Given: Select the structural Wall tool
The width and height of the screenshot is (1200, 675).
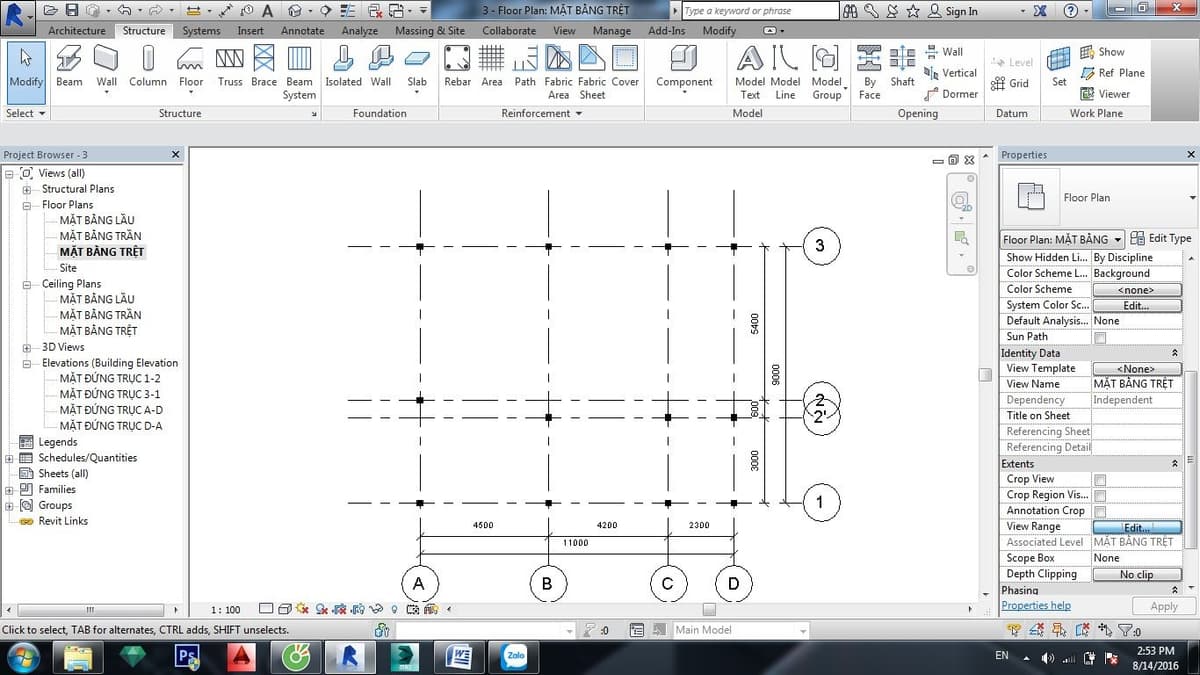Looking at the screenshot, I should coord(106,70).
